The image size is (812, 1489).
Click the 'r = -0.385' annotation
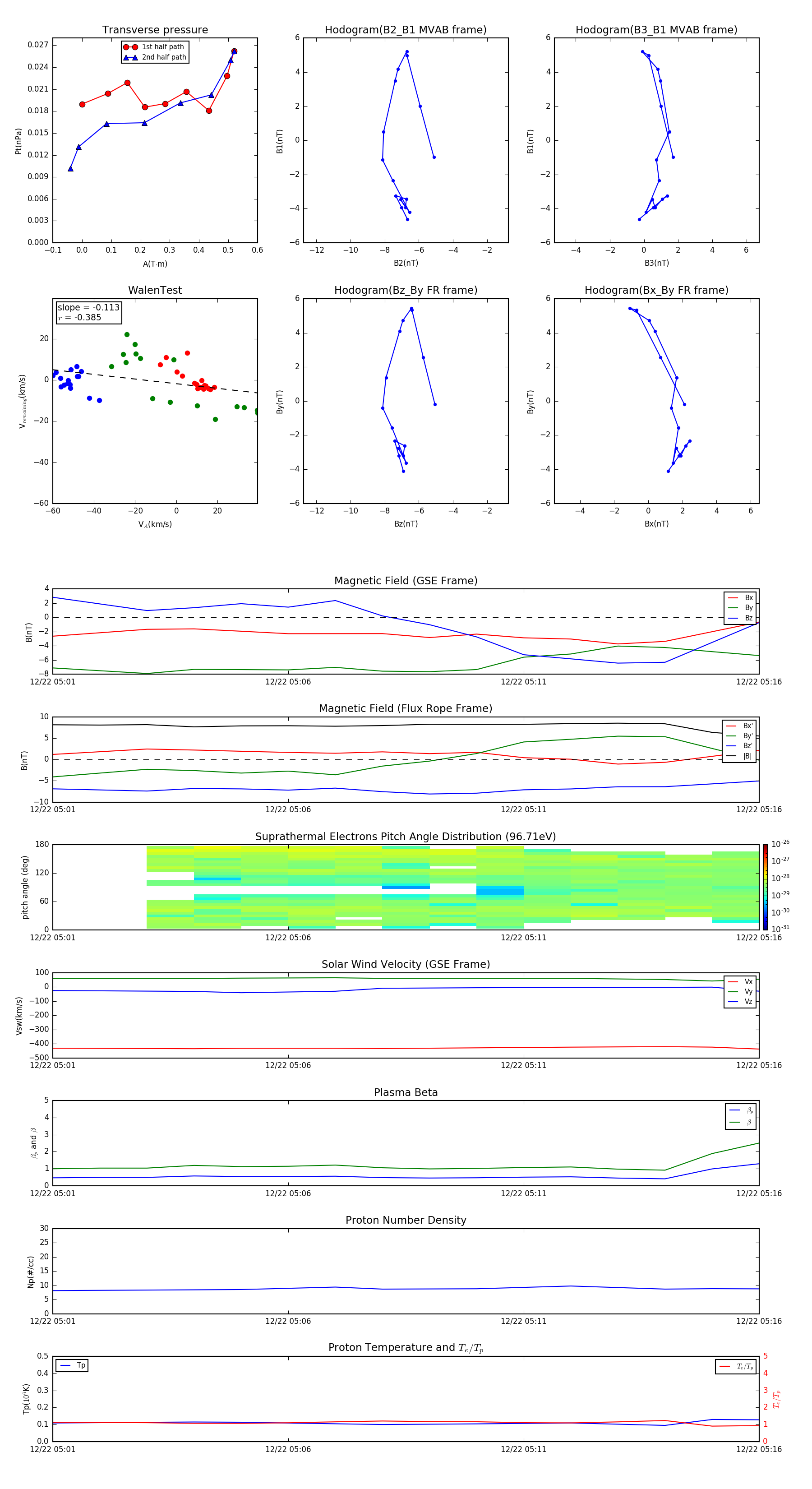(x=80, y=317)
